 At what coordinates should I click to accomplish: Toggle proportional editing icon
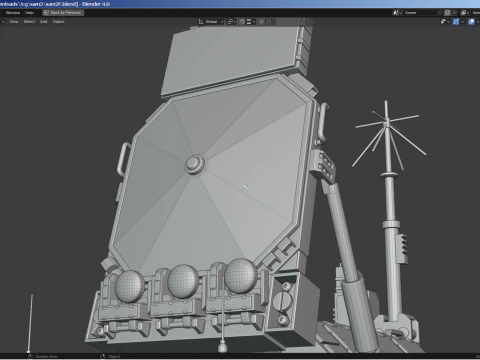pyautogui.click(x=262, y=22)
